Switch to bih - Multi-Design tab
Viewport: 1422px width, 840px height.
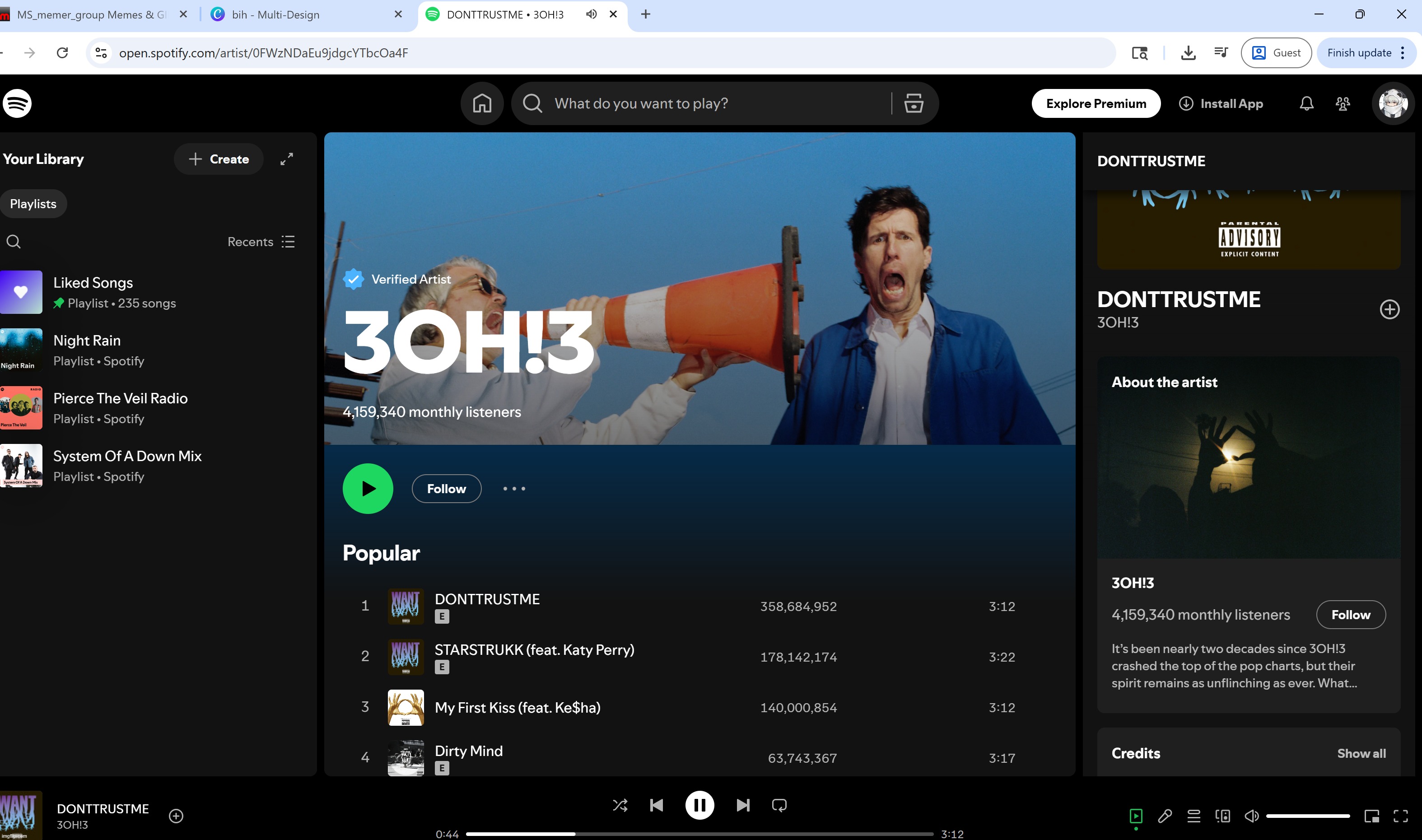click(275, 15)
